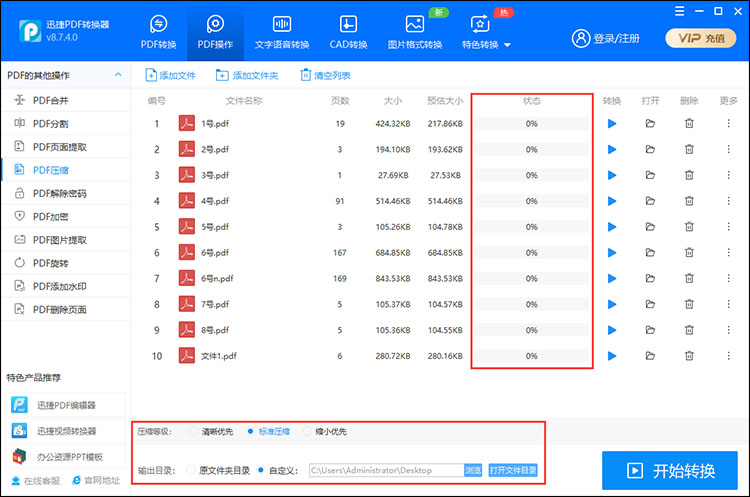Viewport: 750px width, 497px height.
Task: Select PDF解除密码 in the sidebar
Action: tap(66, 193)
